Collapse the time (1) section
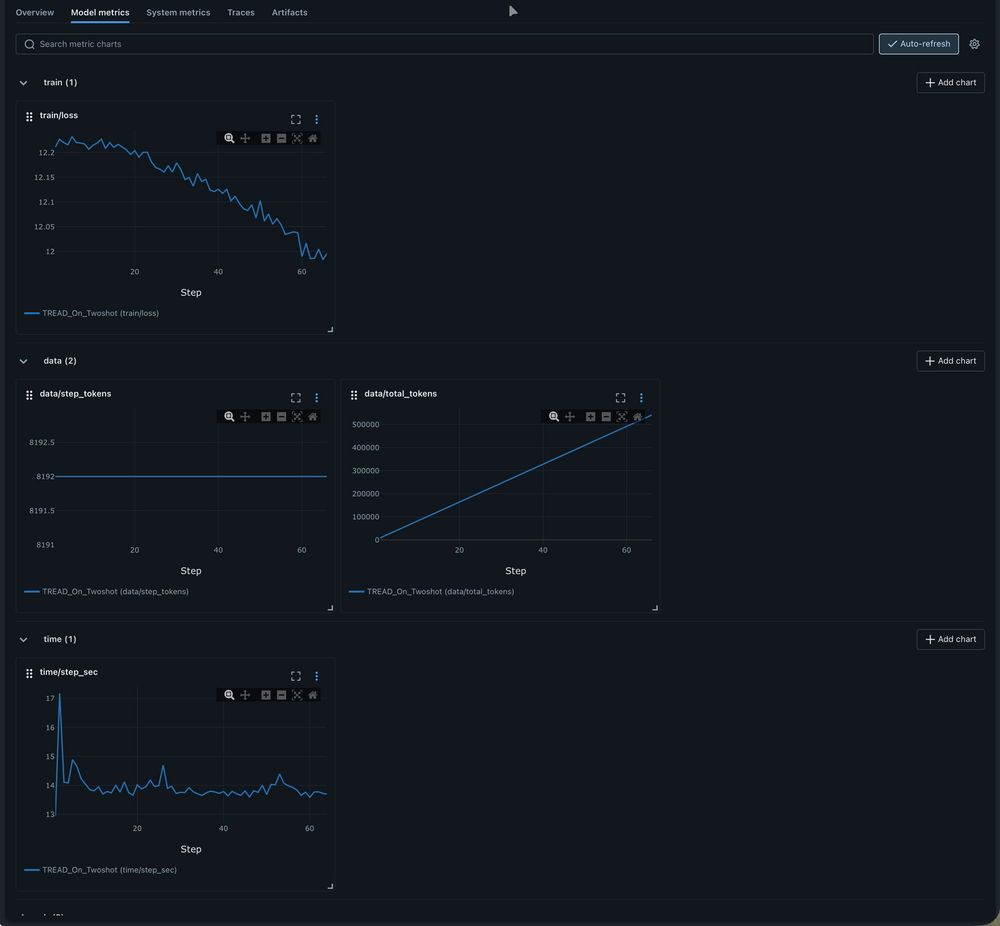This screenshot has height=926, width=1000. point(24,640)
